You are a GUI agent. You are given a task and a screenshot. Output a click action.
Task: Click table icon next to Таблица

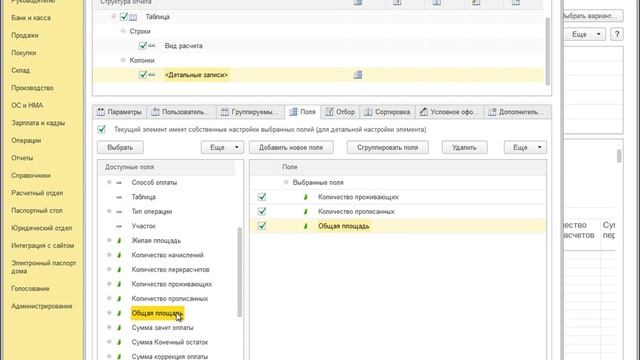[x=133, y=17]
